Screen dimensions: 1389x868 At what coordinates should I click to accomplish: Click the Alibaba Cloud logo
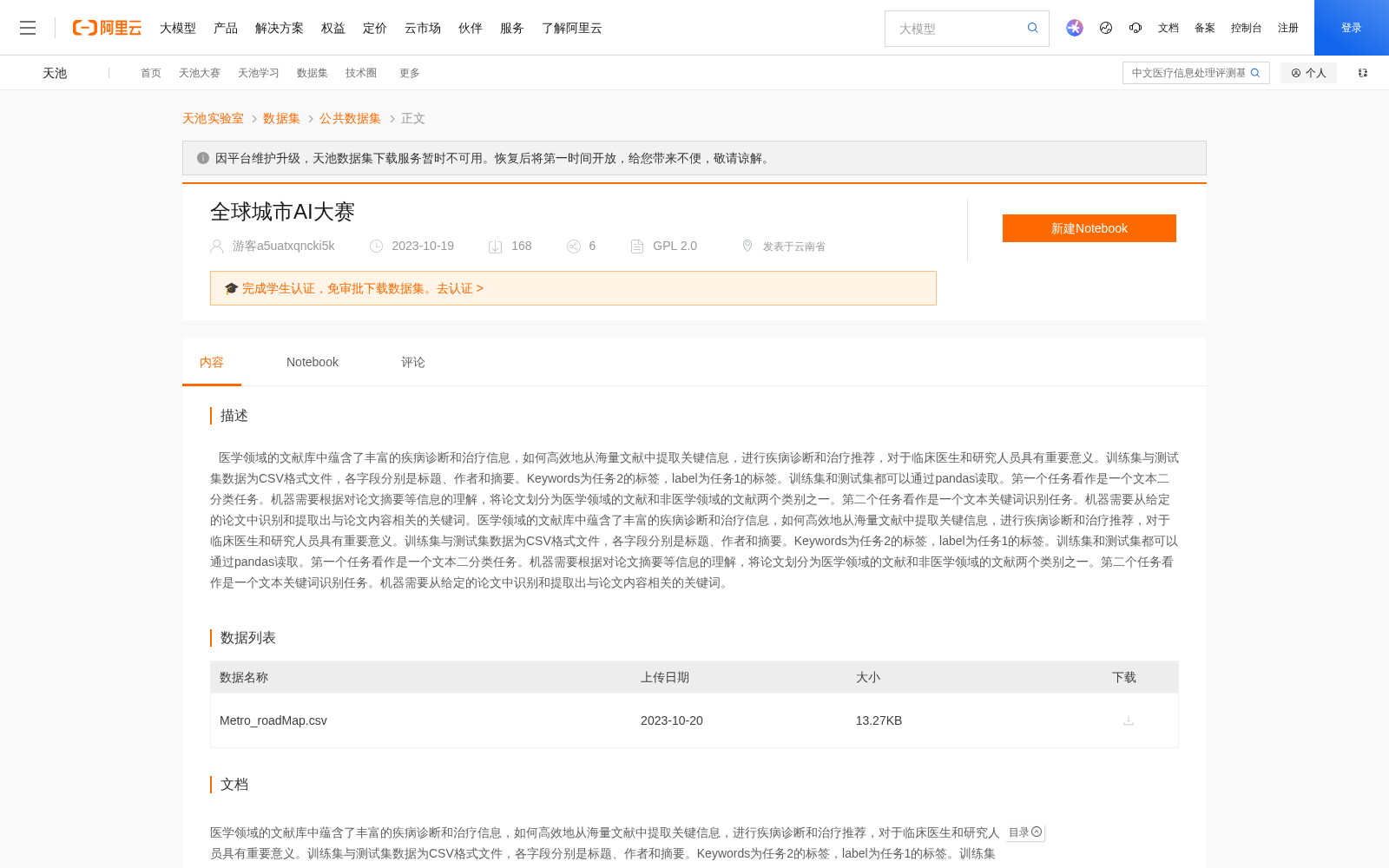107,28
